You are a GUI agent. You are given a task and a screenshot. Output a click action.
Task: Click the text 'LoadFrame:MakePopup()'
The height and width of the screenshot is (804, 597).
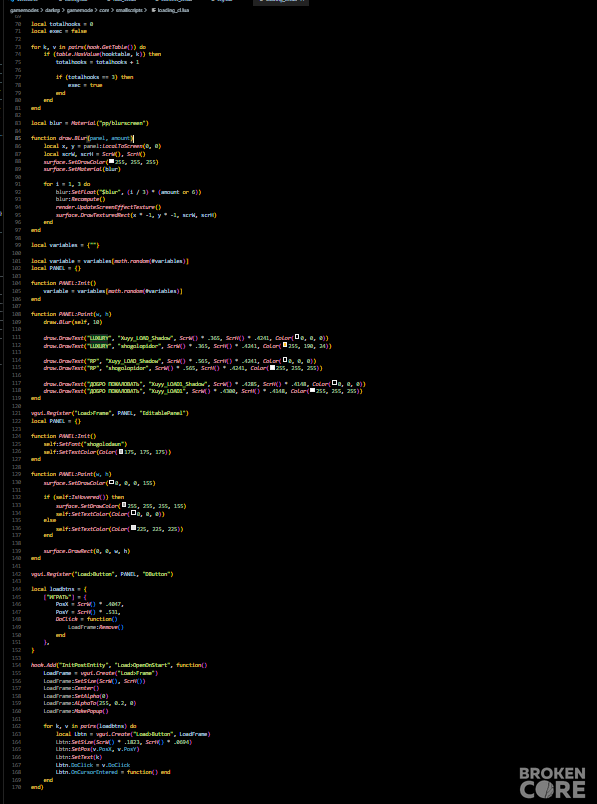[x=76, y=711]
